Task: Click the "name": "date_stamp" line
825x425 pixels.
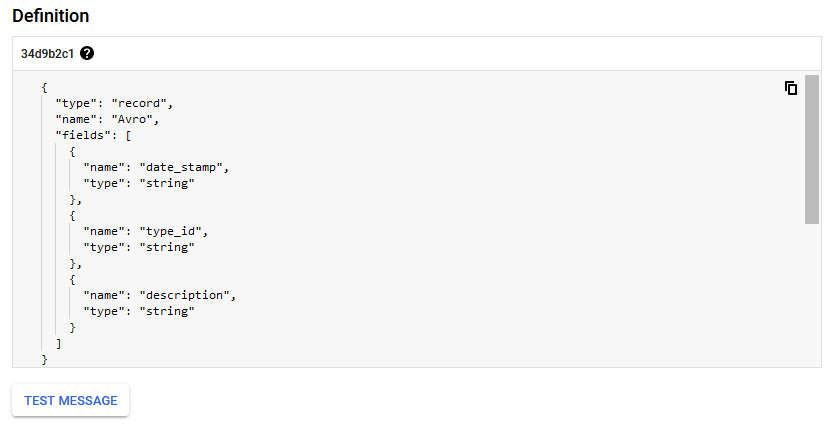Action: (x=157, y=167)
